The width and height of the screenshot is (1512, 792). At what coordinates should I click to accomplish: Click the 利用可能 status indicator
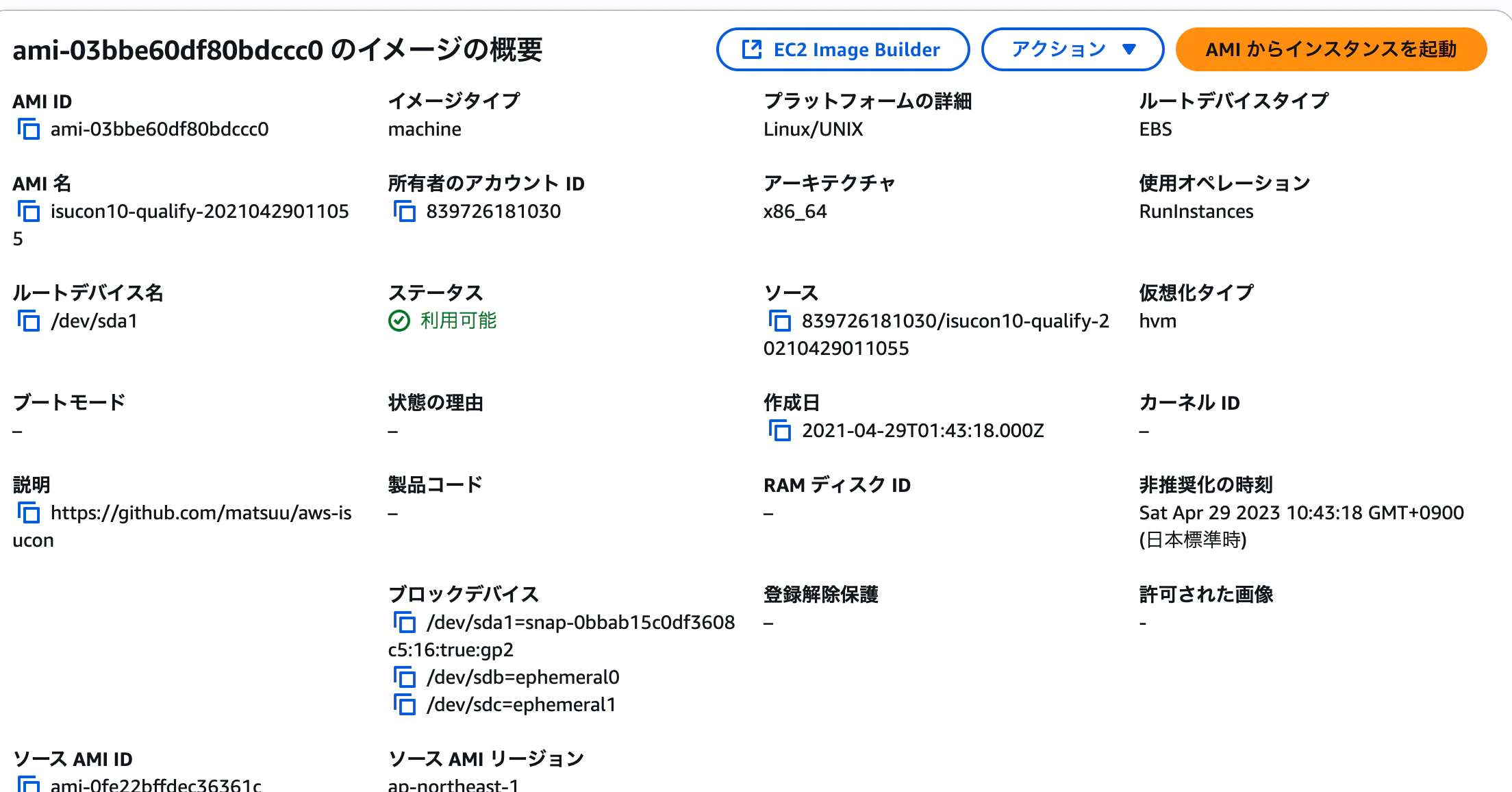tap(442, 321)
